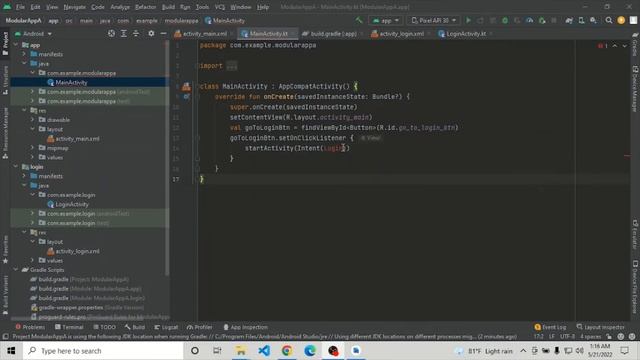Open the Logcat tool window
Screen dimensions: 640x360
point(166,327)
